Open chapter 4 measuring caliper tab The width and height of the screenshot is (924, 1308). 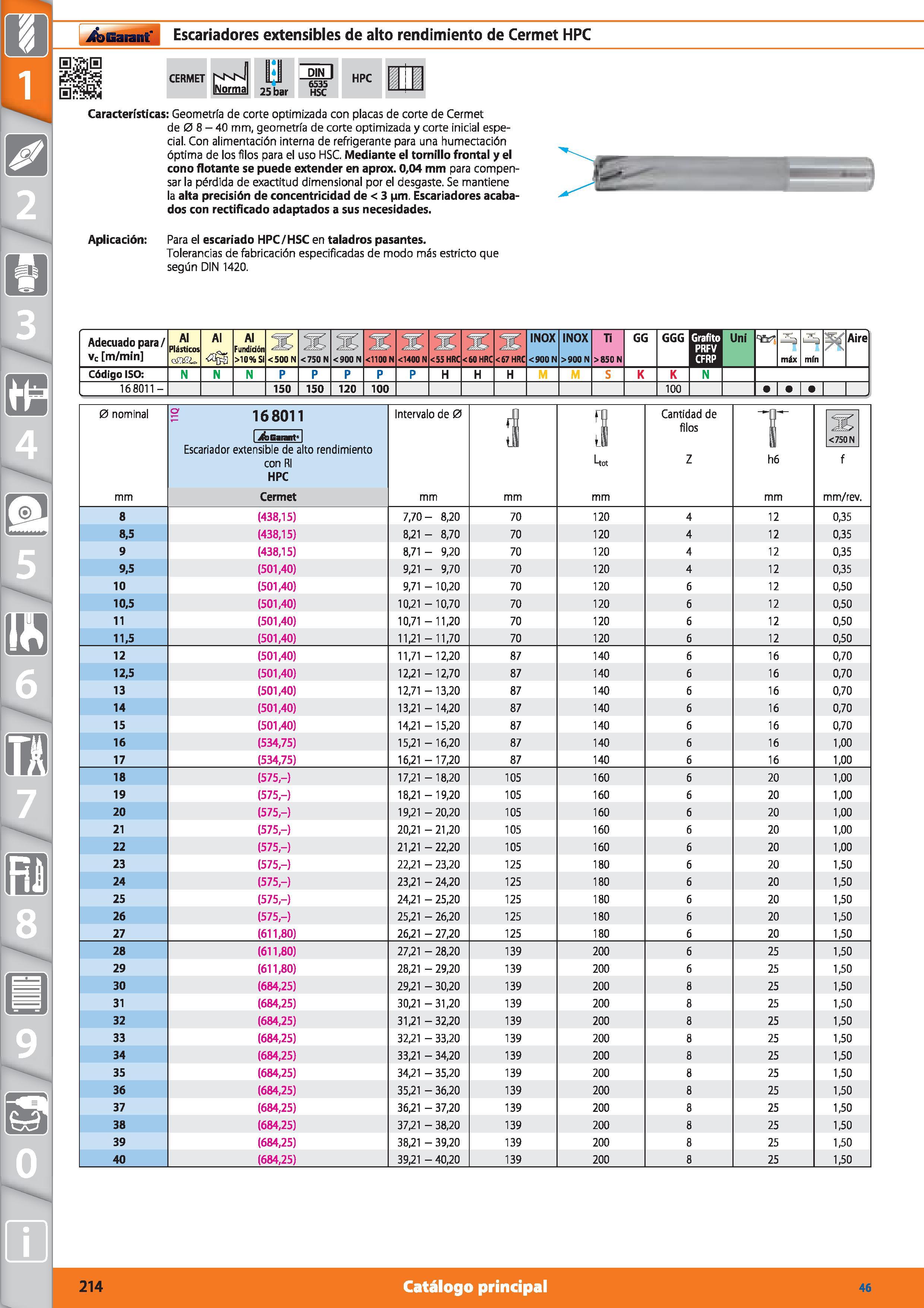[x=26, y=394]
